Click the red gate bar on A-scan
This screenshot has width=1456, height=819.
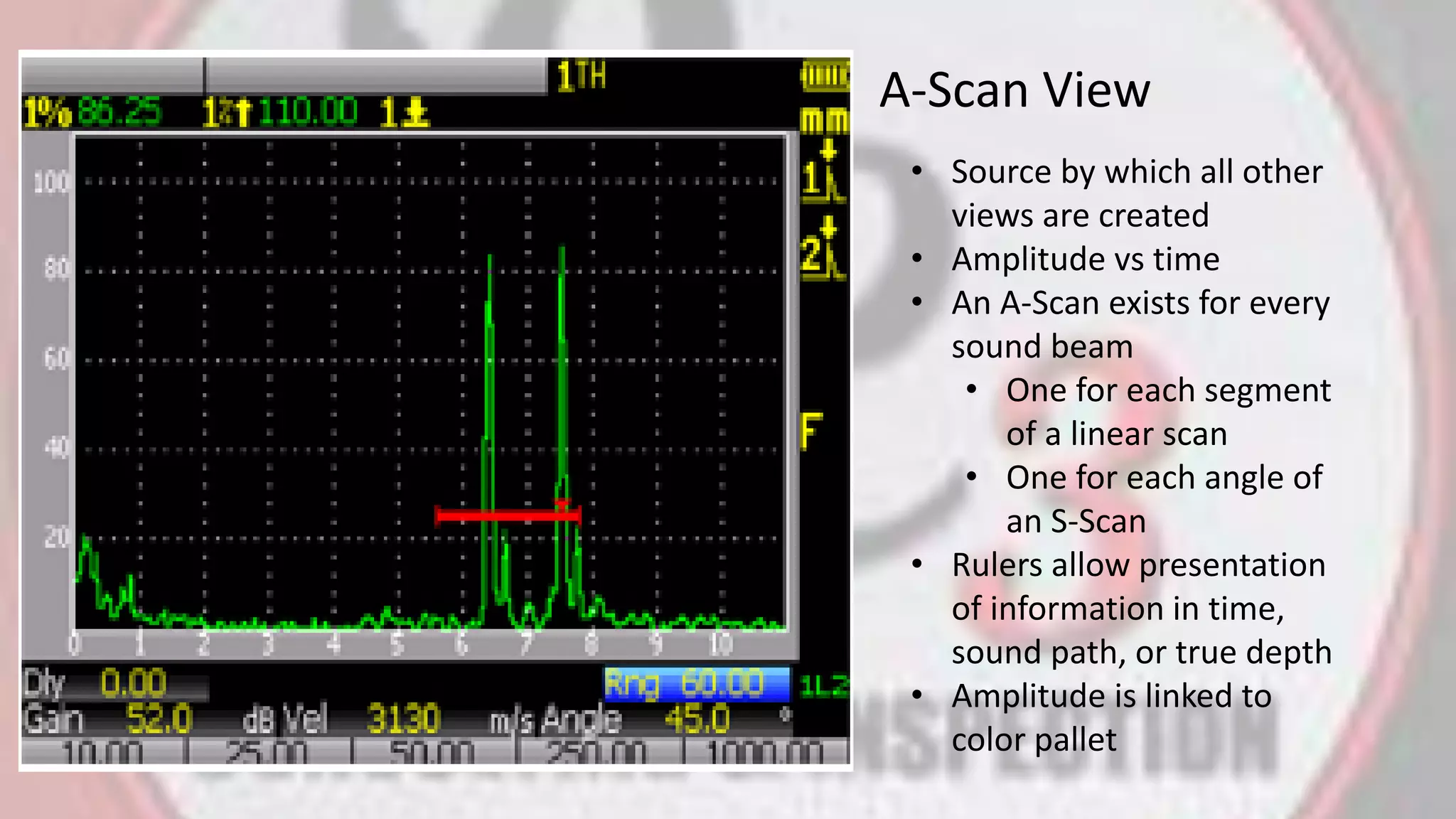[508, 515]
